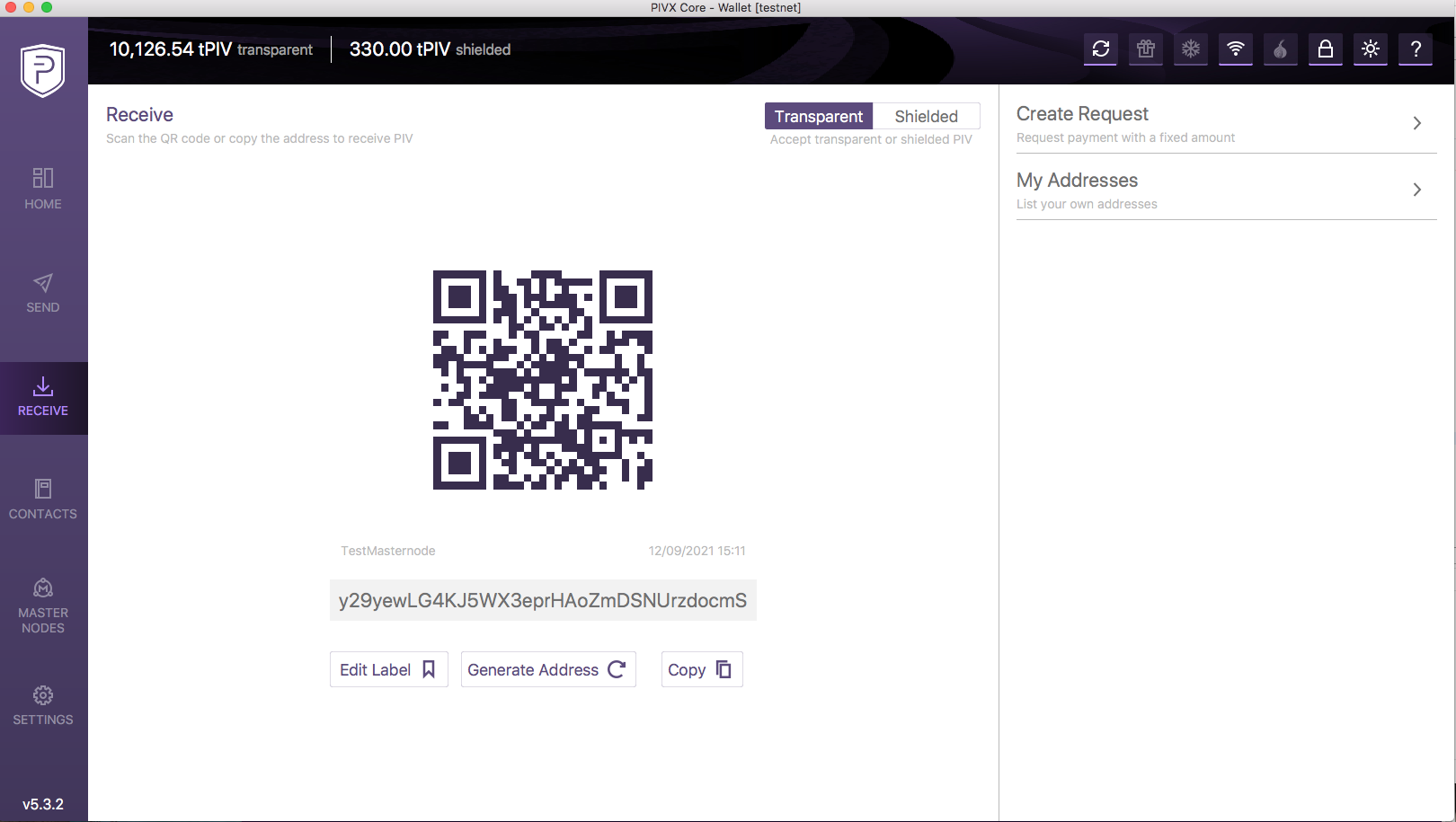
Task: Click Edit Label button
Action: click(388, 669)
